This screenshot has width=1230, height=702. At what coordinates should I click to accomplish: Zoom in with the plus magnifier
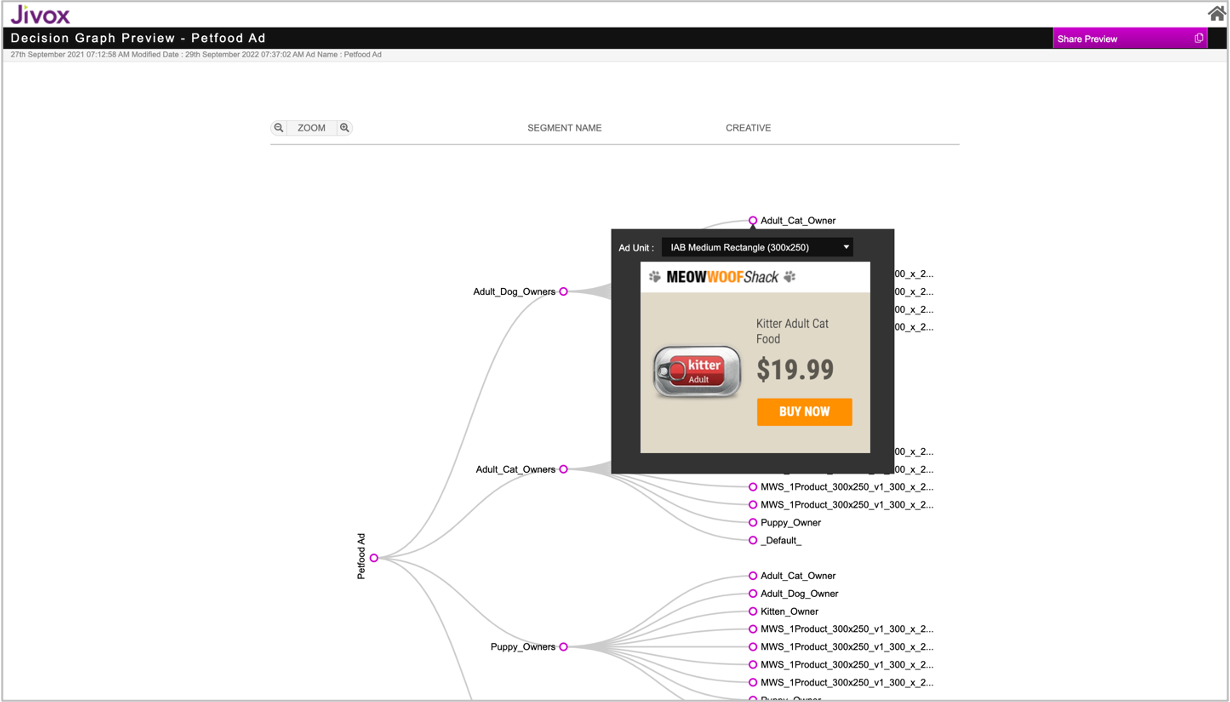coord(345,128)
